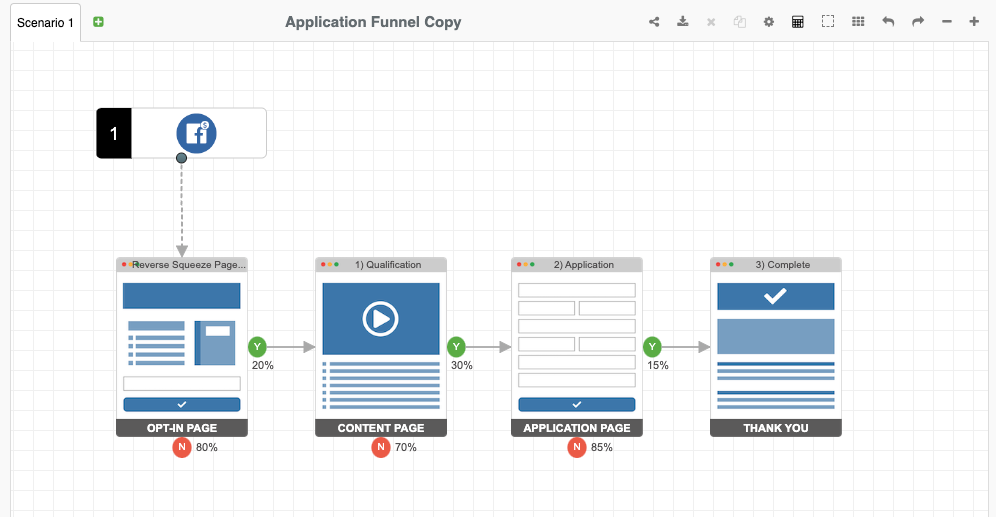Click the 85% drop-off value
This screenshot has height=517, width=996.
pyautogui.click(x=602, y=447)
